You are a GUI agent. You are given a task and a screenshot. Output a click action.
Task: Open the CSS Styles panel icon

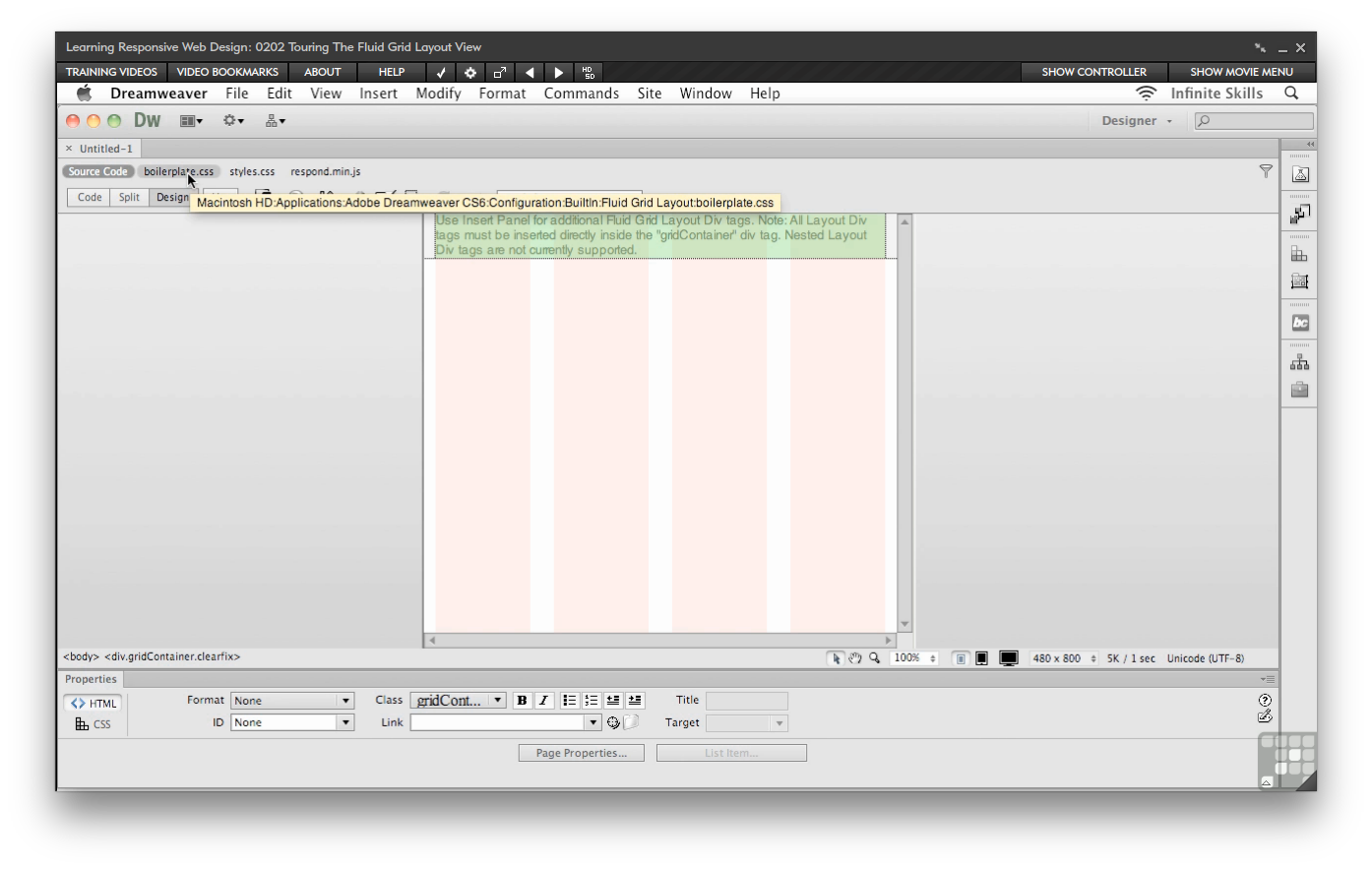[1299, 254]
